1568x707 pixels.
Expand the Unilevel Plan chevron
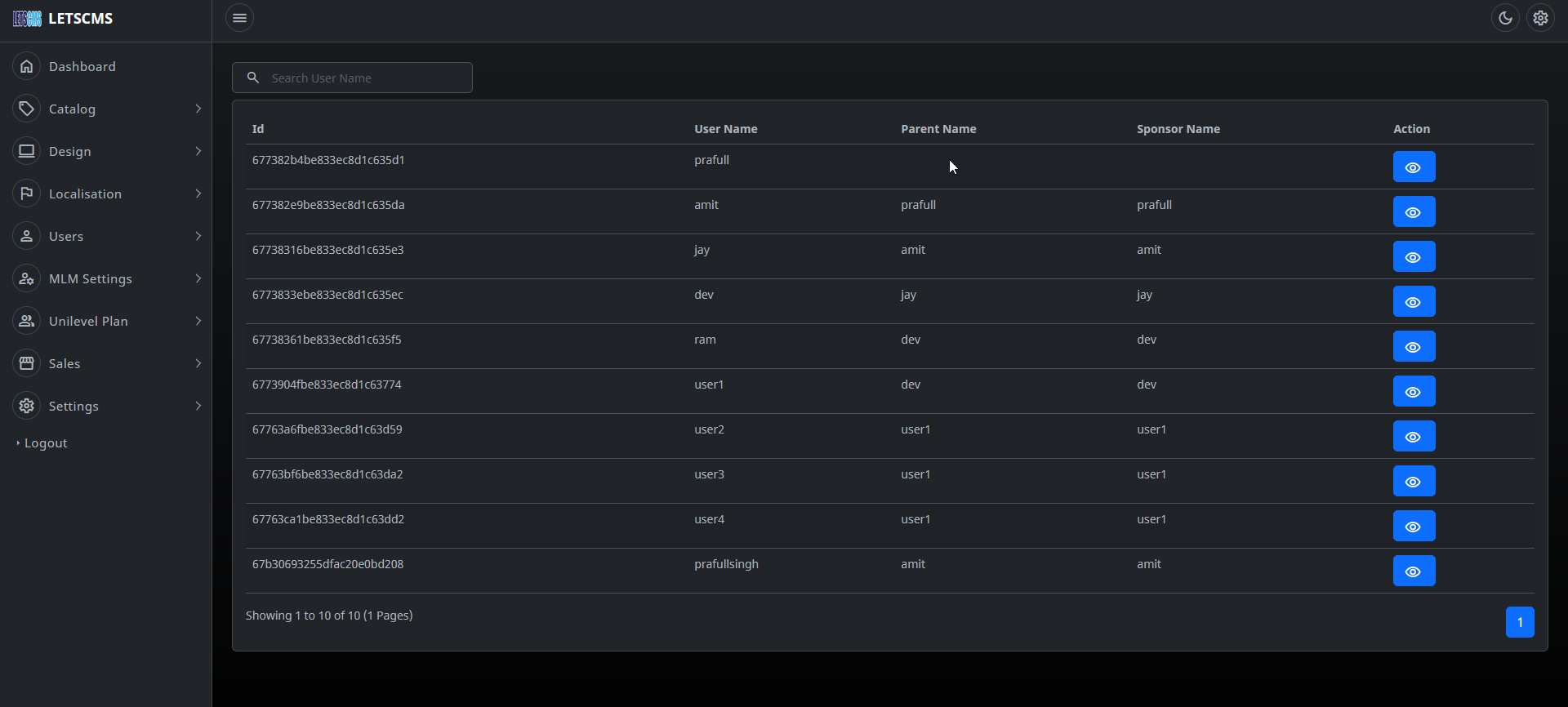pyautogui.click(x=198, y=321)
